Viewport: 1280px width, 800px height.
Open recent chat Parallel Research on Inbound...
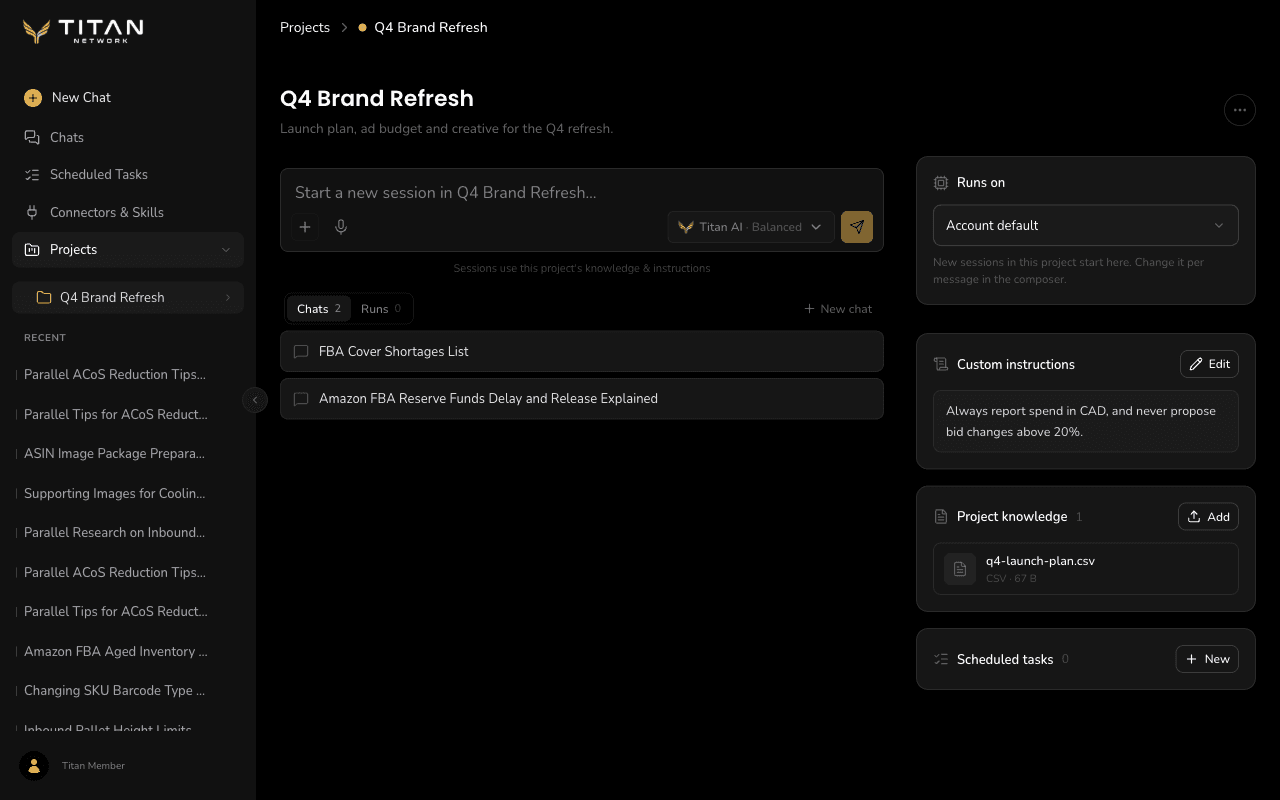pyautogui.click(x=115, y=532)
